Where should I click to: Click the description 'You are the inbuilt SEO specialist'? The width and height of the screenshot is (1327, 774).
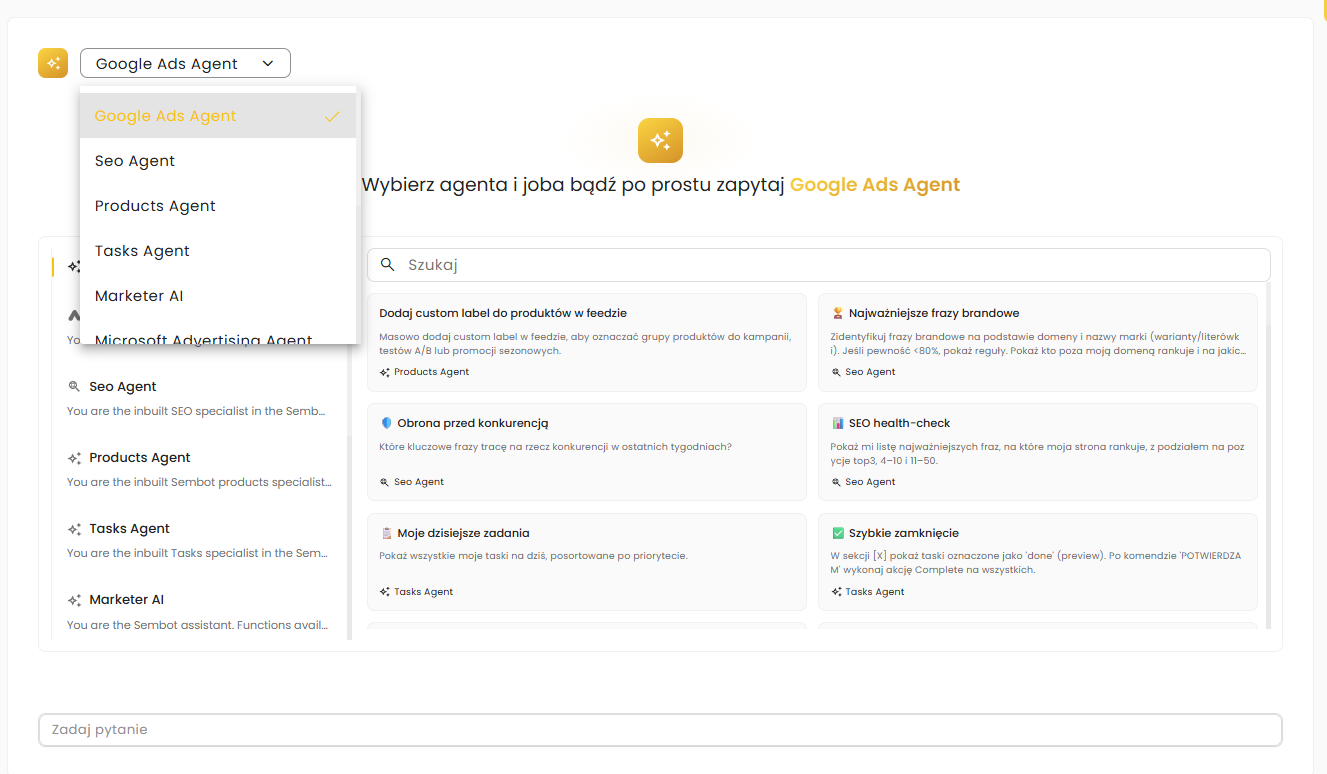(x=197, y=411)
